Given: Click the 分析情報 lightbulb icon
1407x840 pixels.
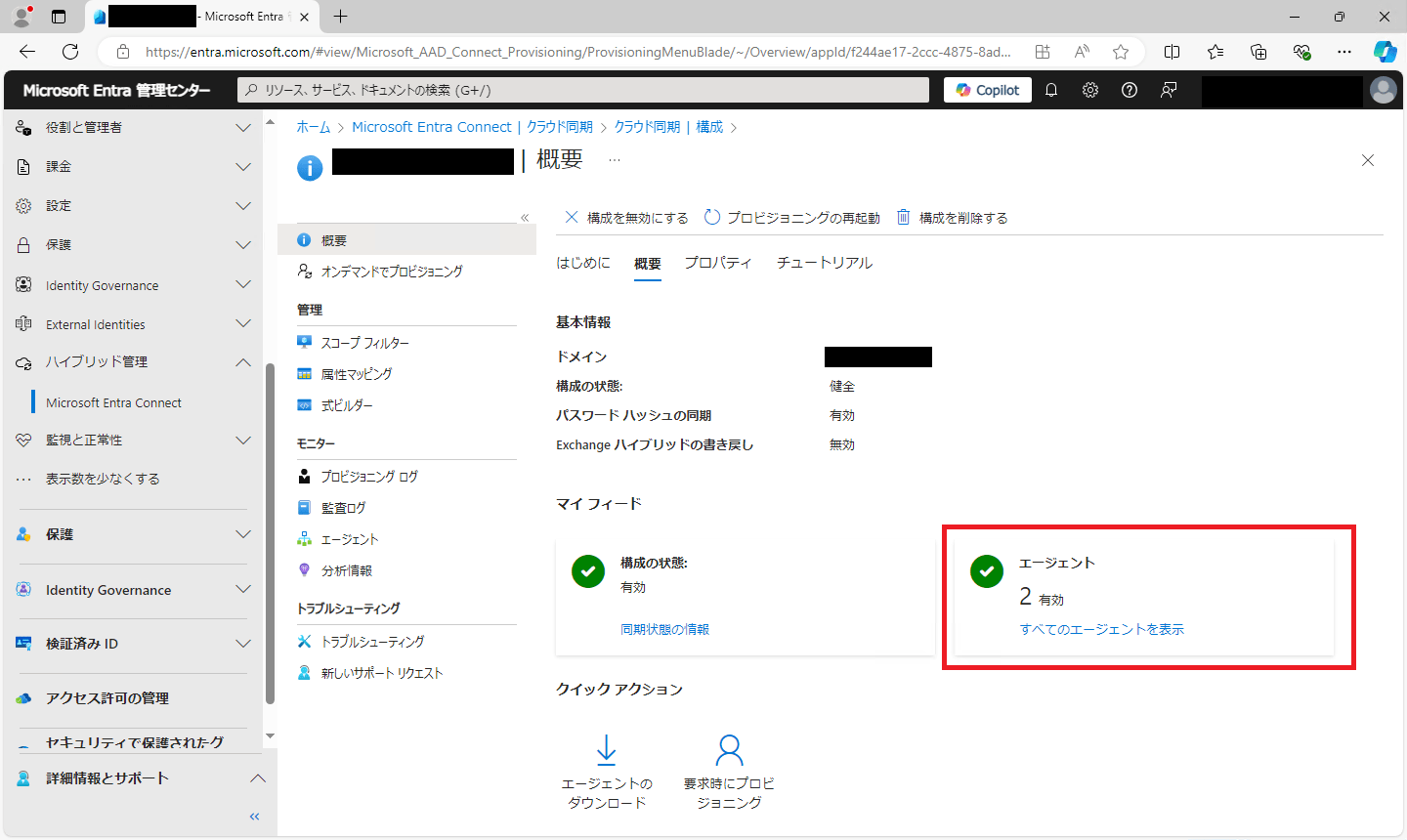Looking at the screenshot, I should pyautogui.click(x=304, y=570).
